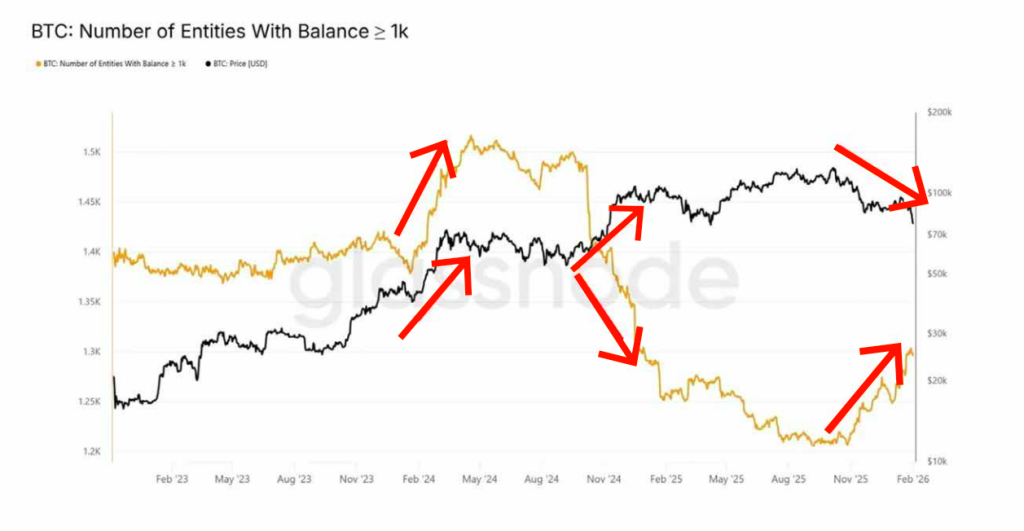This screenshot has height=531, width=1024.
Task: Select the Feb '23 x-axis label
Action: [171, 479]
